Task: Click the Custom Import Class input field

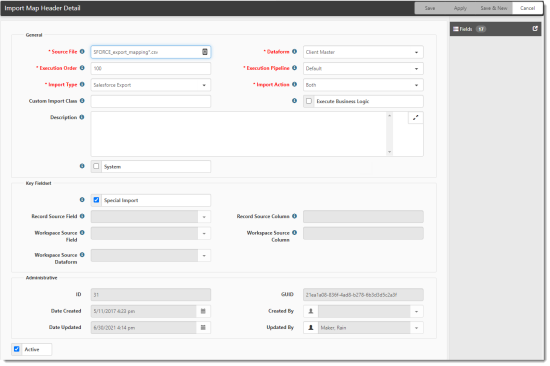Action: [x=151, y=101]
